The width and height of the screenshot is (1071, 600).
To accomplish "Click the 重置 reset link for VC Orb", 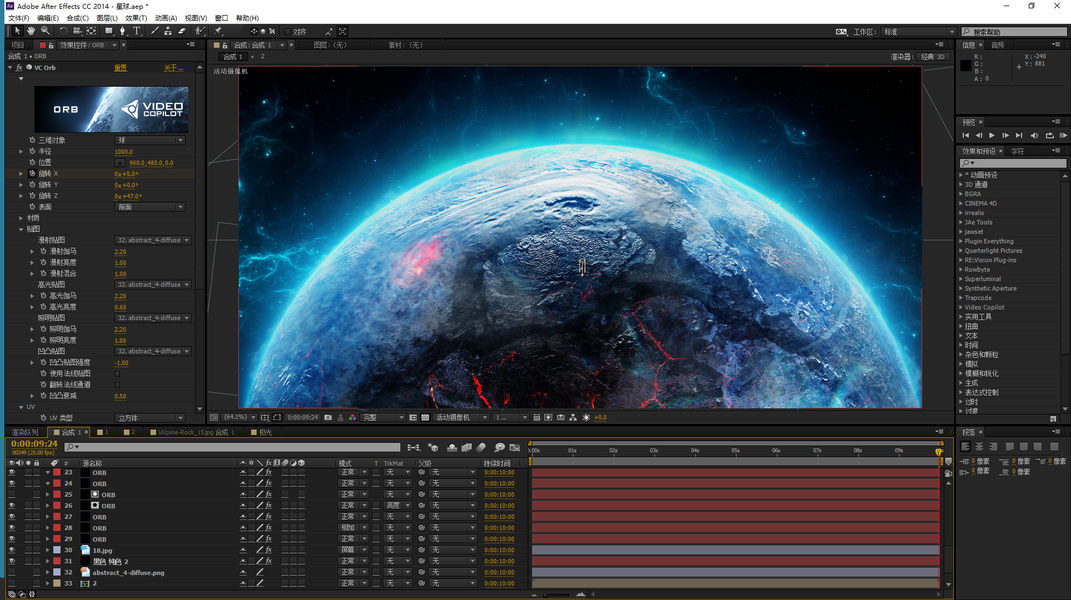I will coord(120,68).
